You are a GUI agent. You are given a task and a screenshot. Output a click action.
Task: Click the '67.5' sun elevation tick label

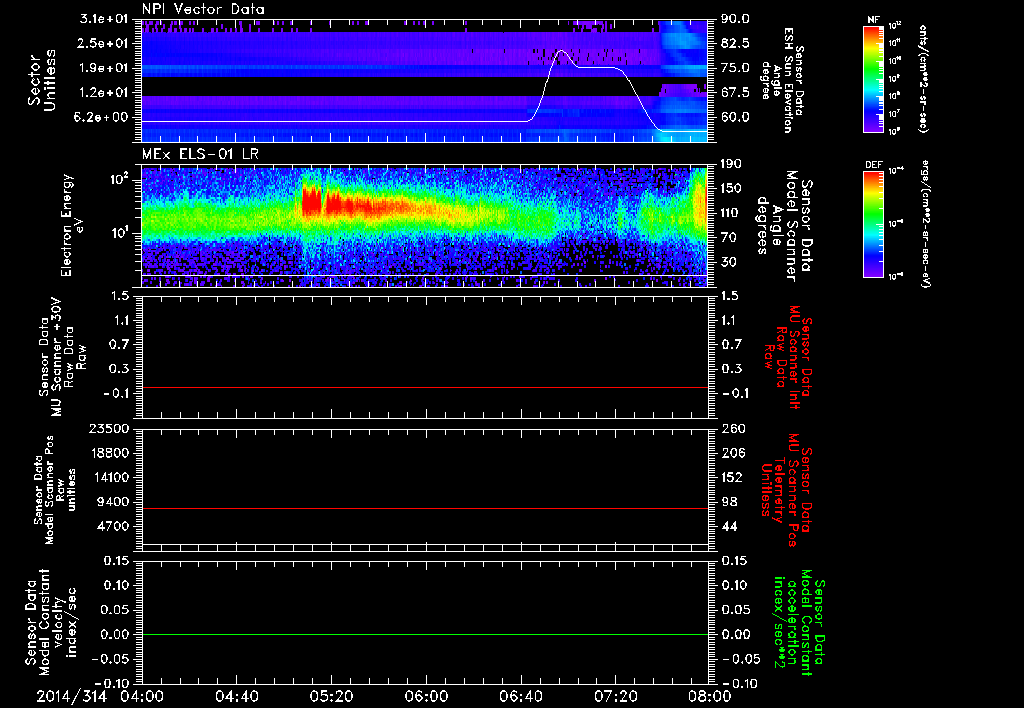coord(735,93)
